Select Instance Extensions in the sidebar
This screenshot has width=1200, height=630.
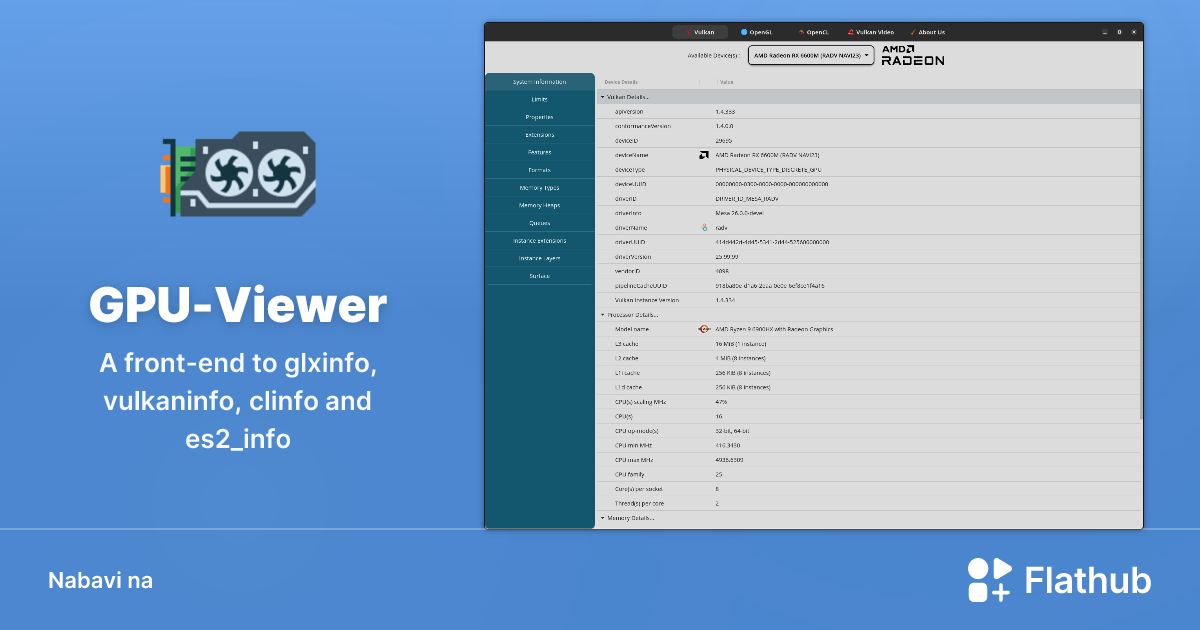(540, 241)
